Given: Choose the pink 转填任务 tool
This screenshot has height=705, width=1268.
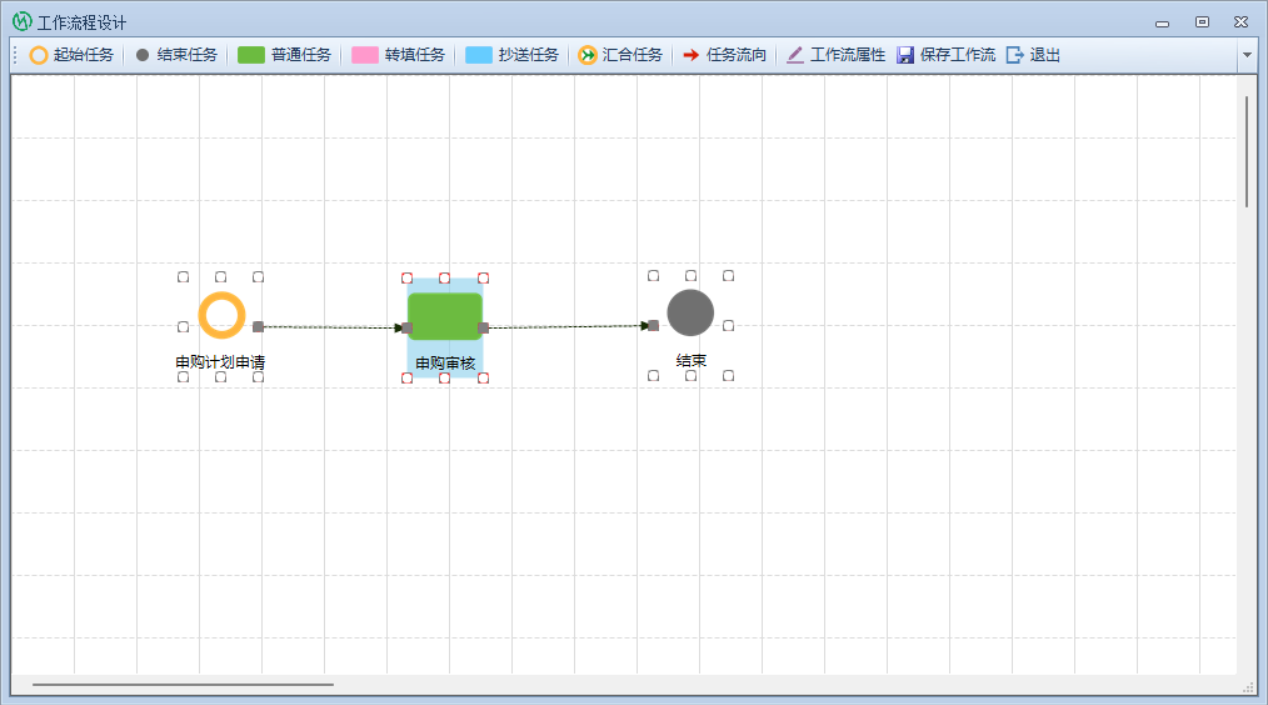Looking at the screenshot, I should (x=398, y=55).
